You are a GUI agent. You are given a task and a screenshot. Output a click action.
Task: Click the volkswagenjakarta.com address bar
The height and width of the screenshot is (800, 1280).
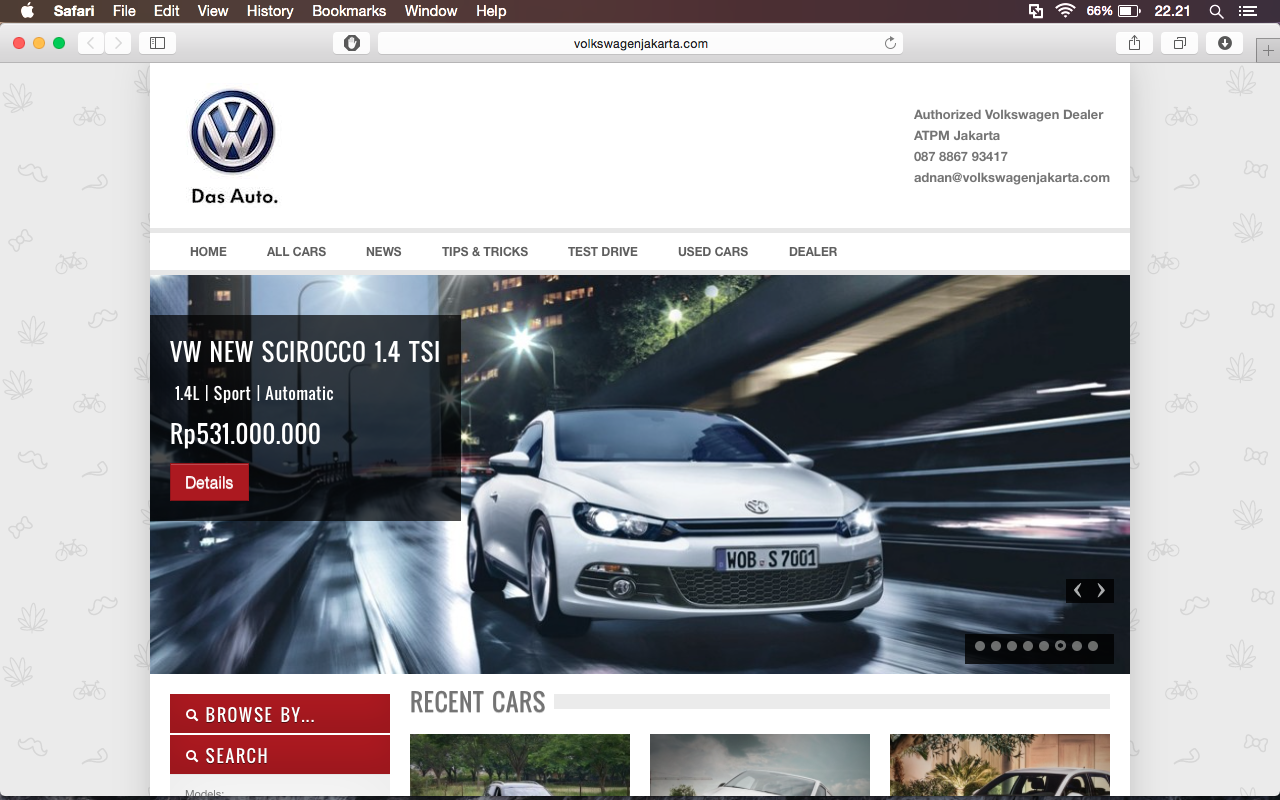click(640, 43)
